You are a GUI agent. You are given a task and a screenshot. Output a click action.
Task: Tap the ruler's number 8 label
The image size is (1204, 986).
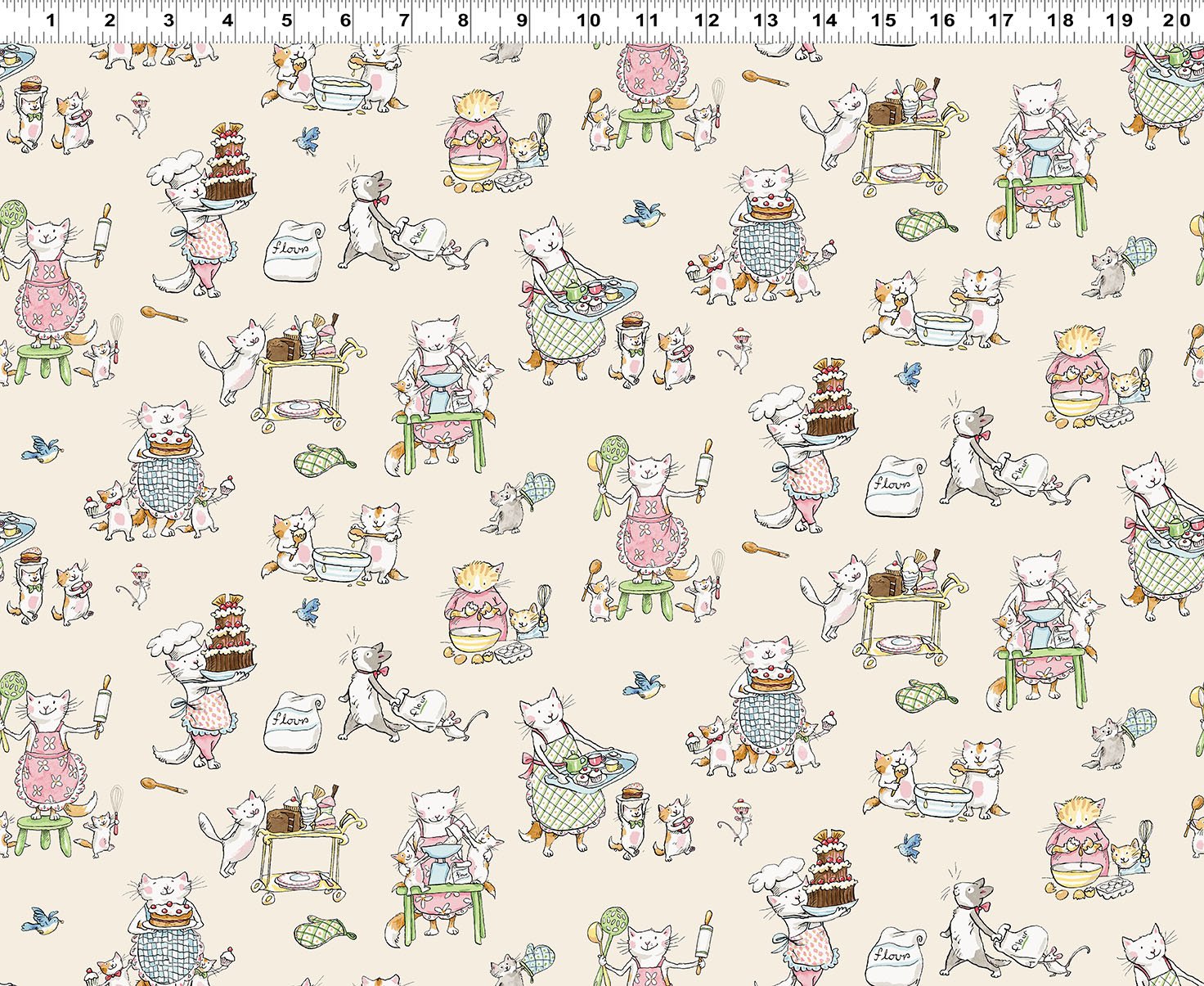point(463,20)
